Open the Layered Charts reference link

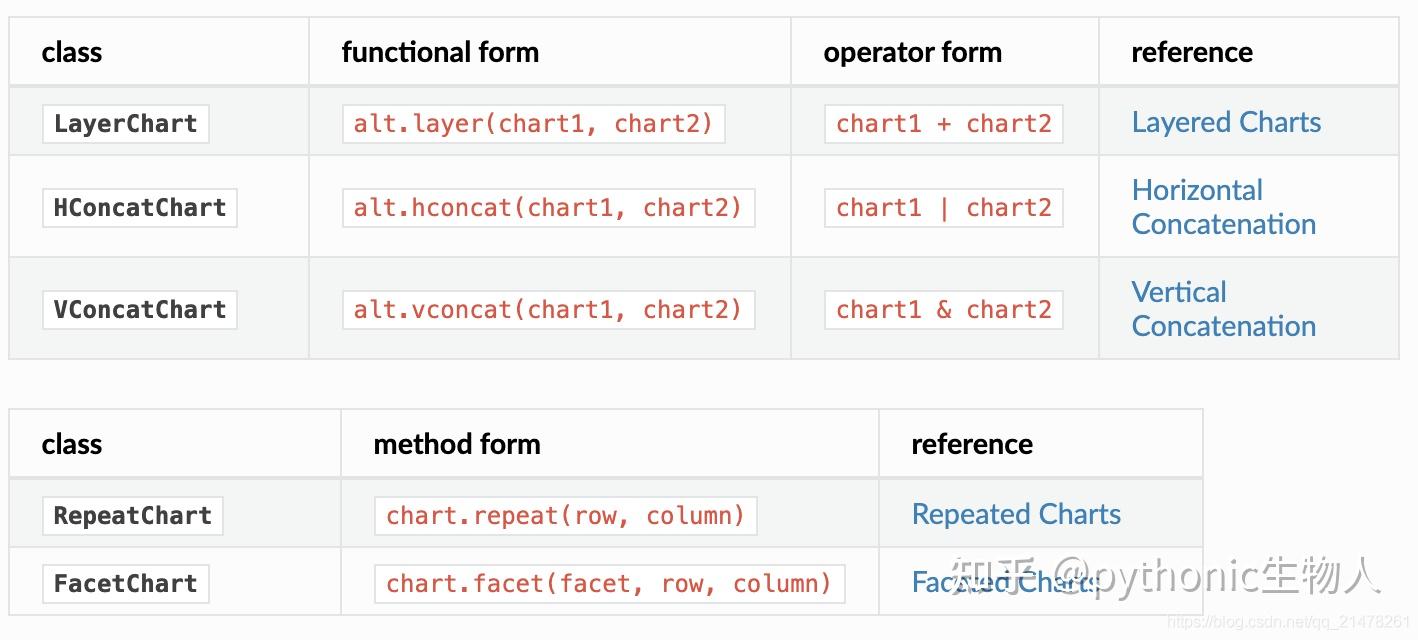click(x=1225, y=122)
